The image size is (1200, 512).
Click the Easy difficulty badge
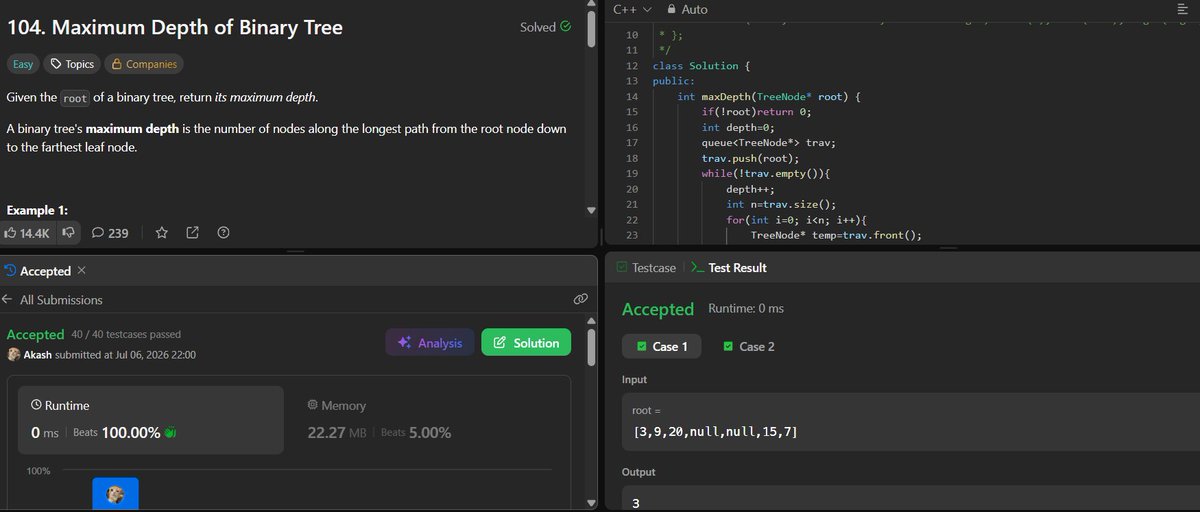click(x=23, y=64)
